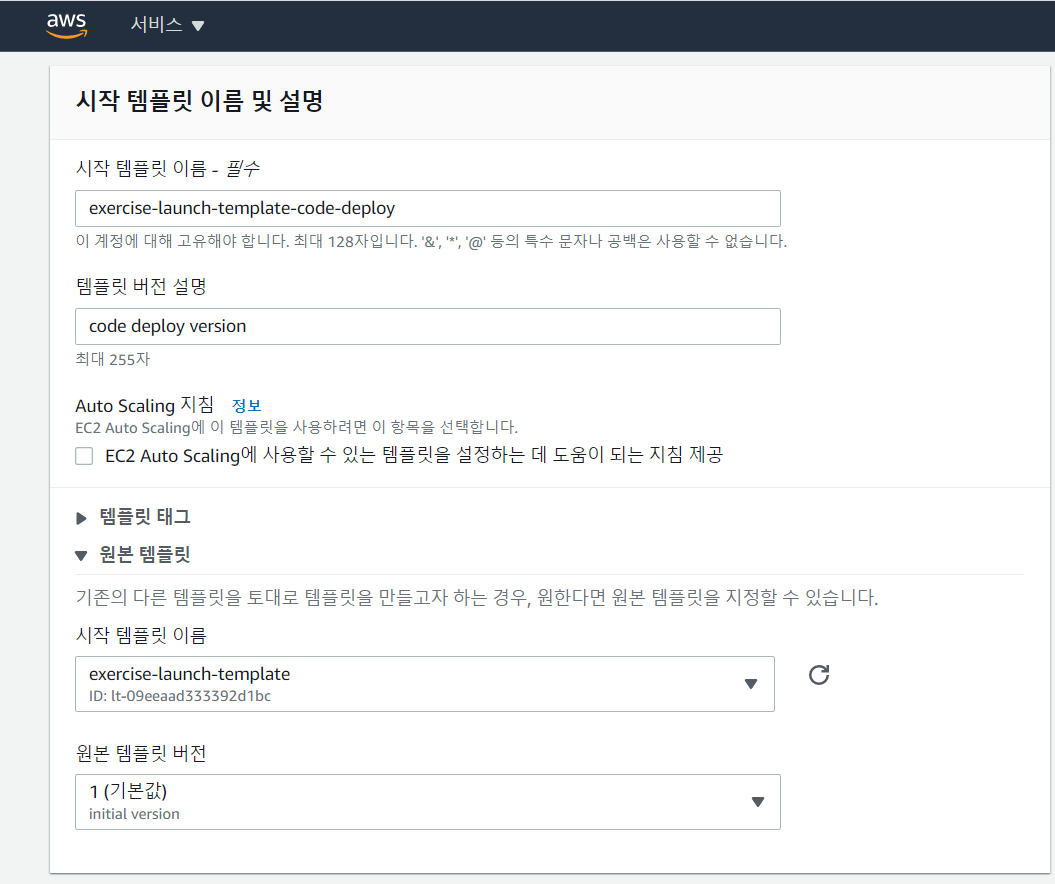Click the template ID lt-09eeaad333392d1bc text
Image resolution: width=1055 pixels, height=884 pixels.
[180, 696]
